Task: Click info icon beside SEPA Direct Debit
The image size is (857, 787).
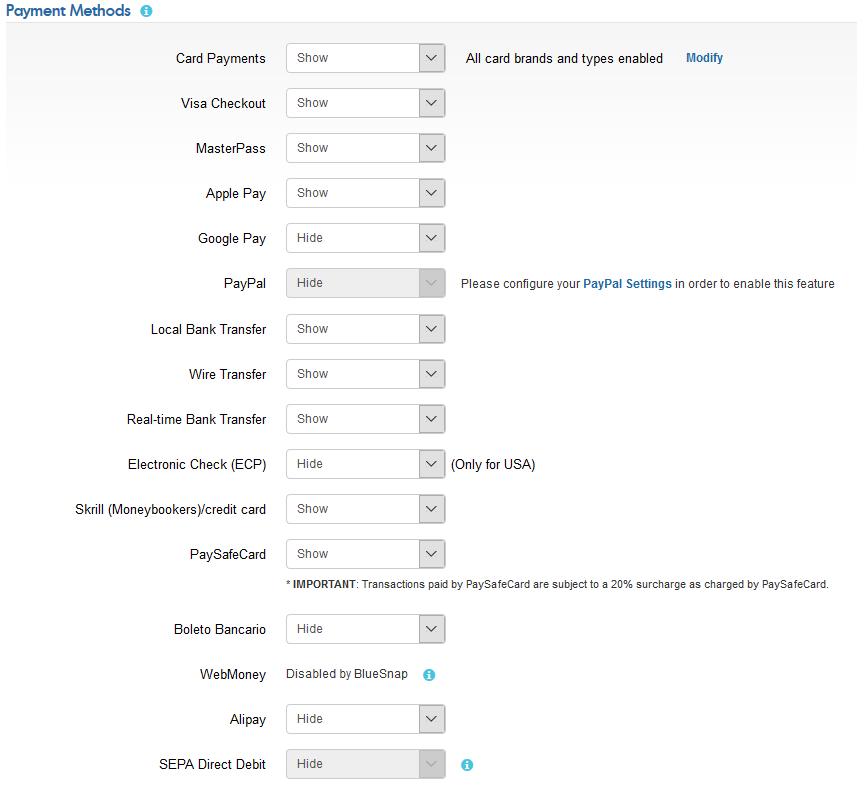Action: click(467, 765)
